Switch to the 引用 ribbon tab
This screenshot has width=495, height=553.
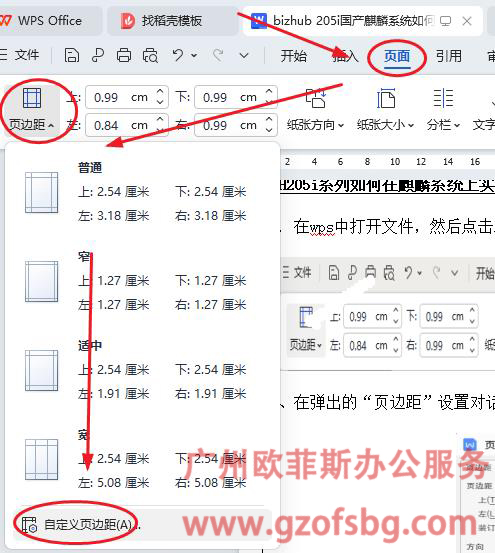pyautogui.click(x=449, y=56)
